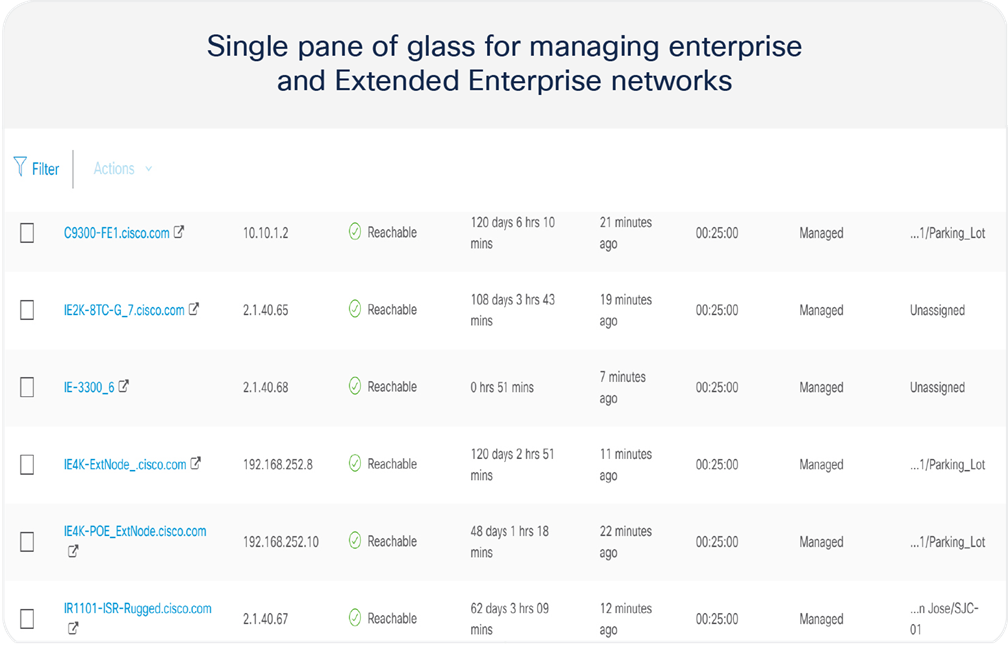1008x664 pixels.
Task: Click IP address 192.168.252.8 cell
Action: coord(278,464)
